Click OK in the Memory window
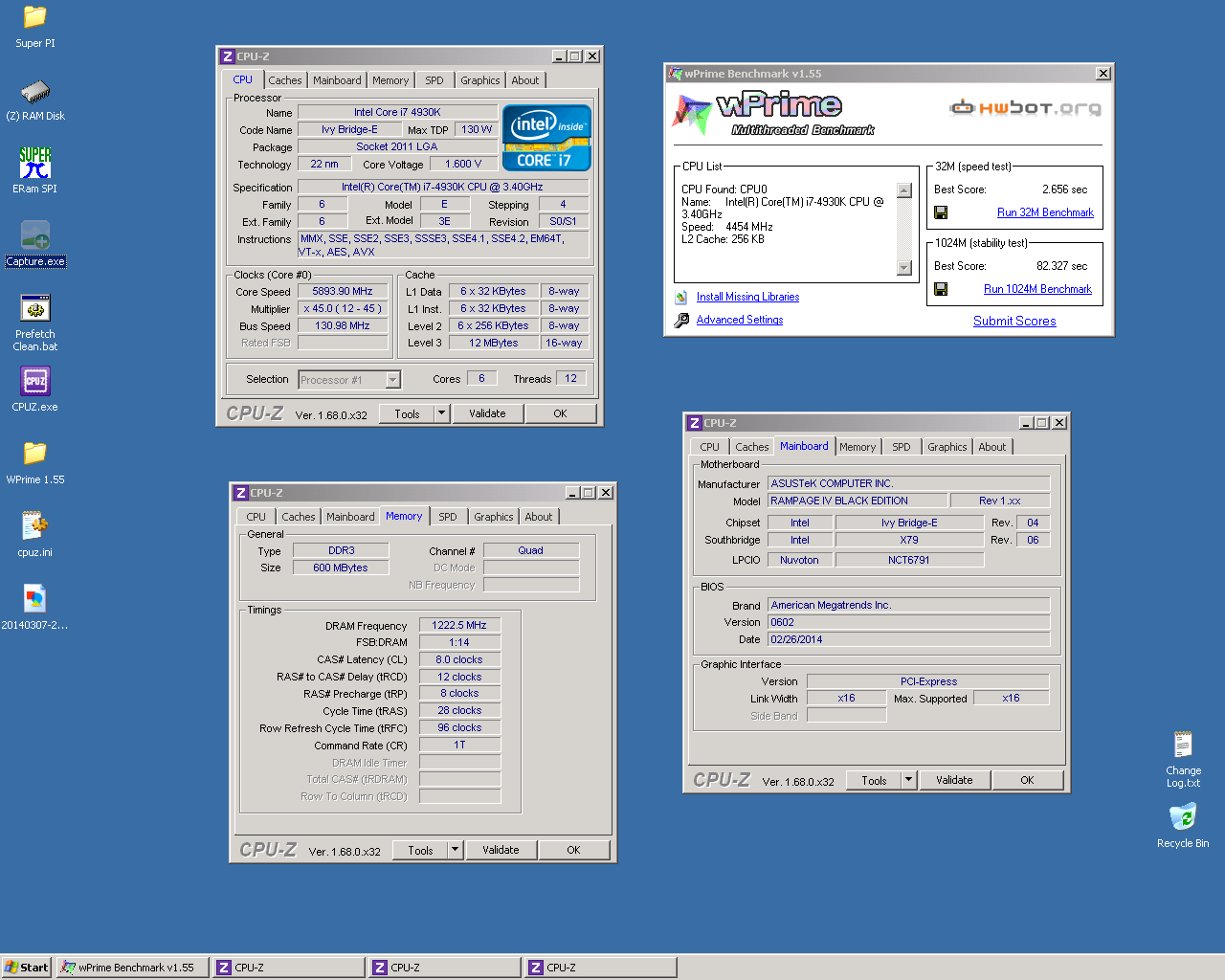The image size is (1225, 980). (573, 850)
